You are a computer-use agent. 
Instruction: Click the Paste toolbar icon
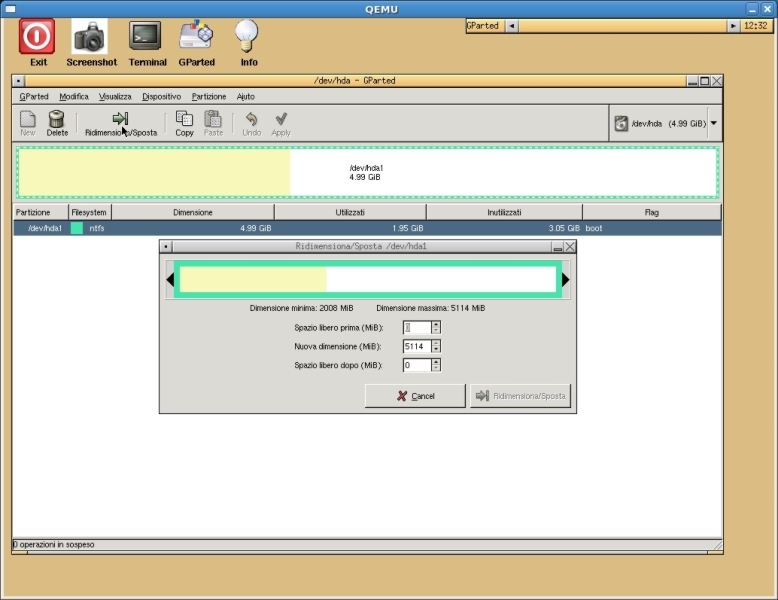coord(213,124)
